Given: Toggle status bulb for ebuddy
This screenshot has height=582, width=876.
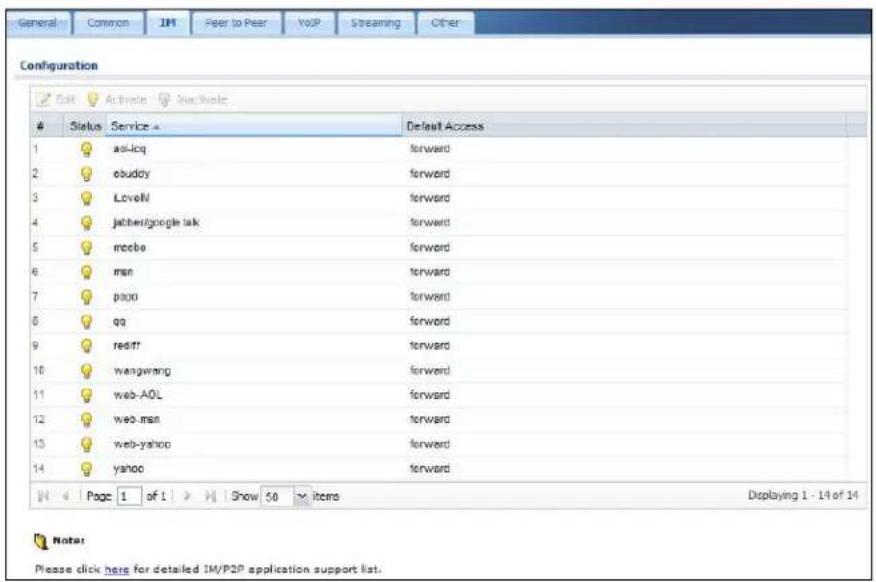Looking at the screenshot, I should [87, 174].
